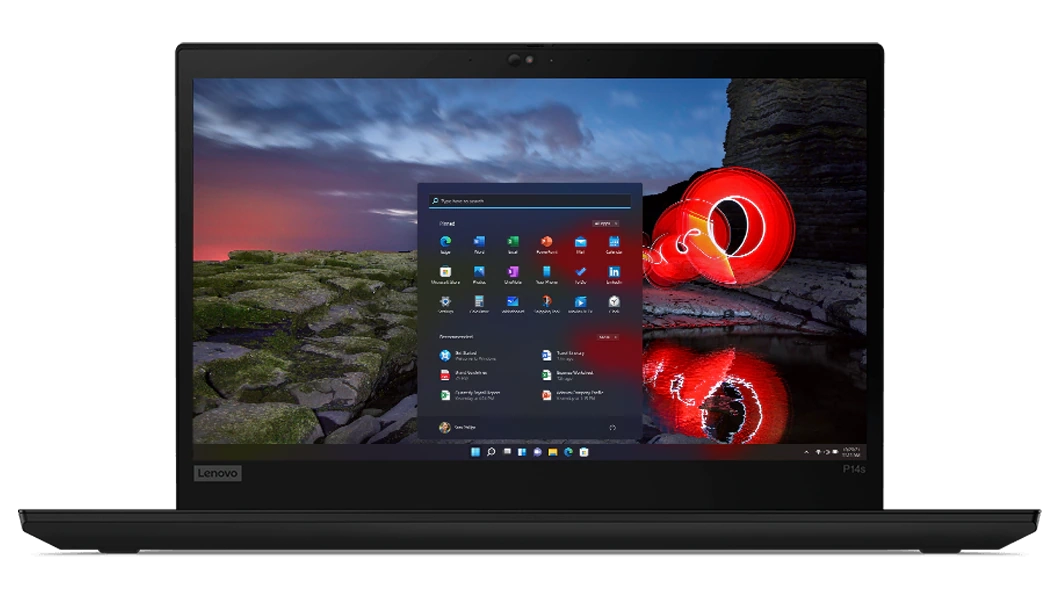Open the Clock app tile
The width and height of the screenshot is (1060, 596).
click(614, 301)
